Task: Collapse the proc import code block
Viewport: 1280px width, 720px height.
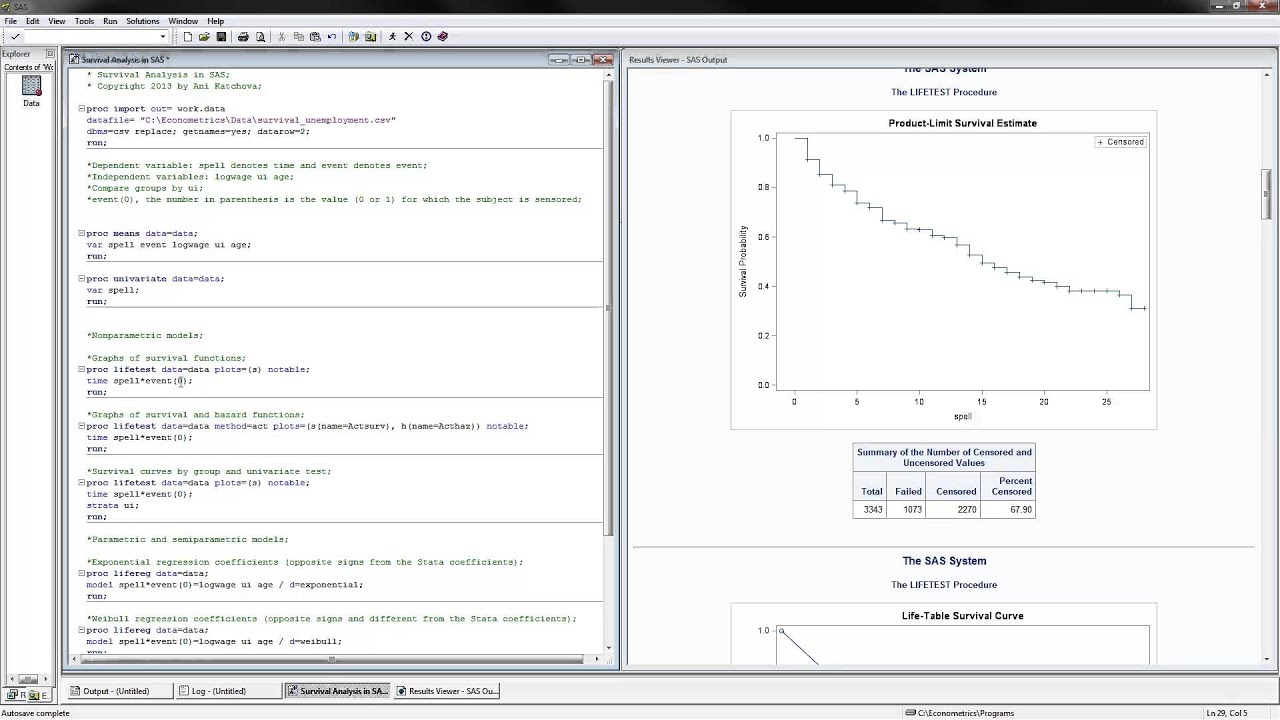Action: click(x=82, y=108)
